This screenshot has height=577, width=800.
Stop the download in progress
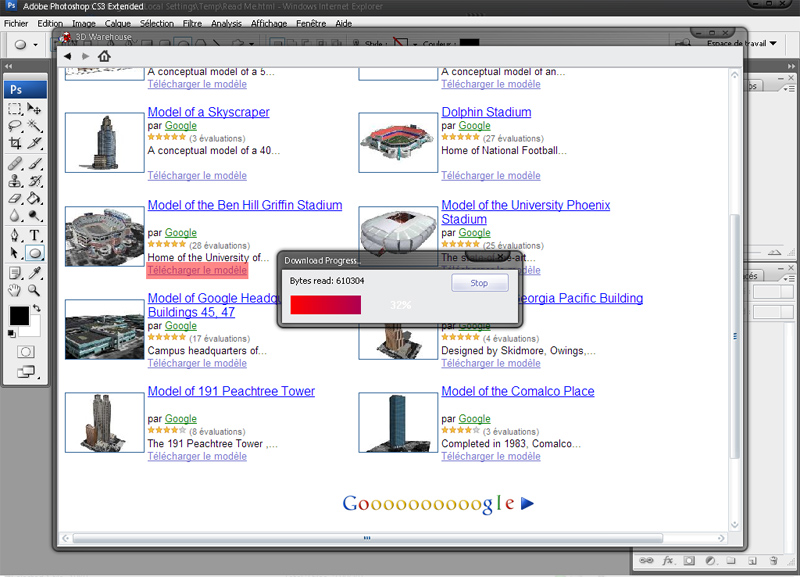(x=479, y=283)
